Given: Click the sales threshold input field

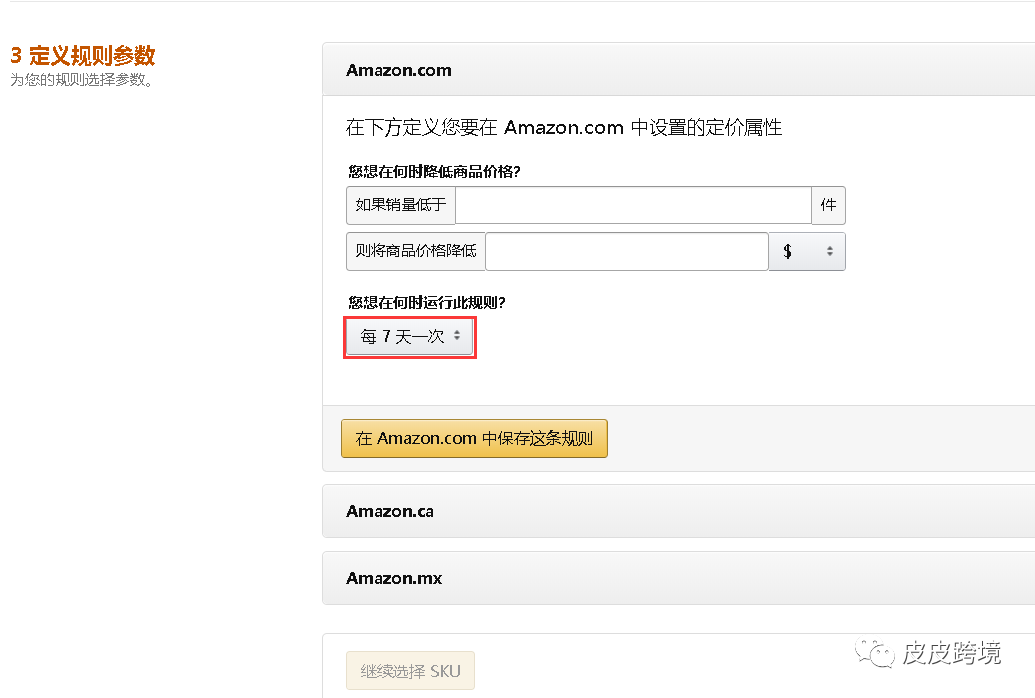Looking at the screenshot, I should coord(632,205).
